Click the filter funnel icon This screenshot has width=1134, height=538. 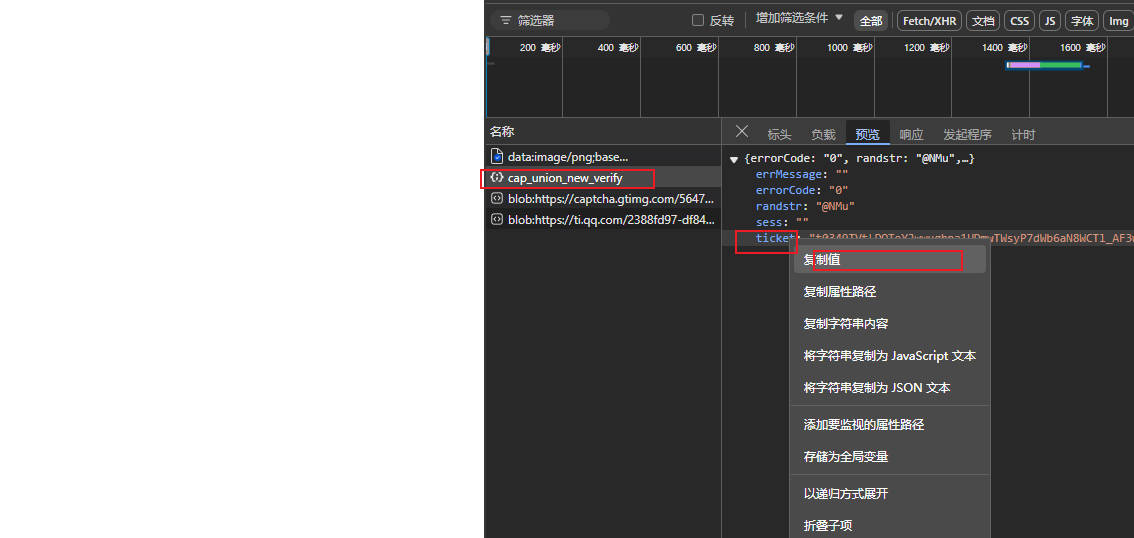tap(505, 20)
